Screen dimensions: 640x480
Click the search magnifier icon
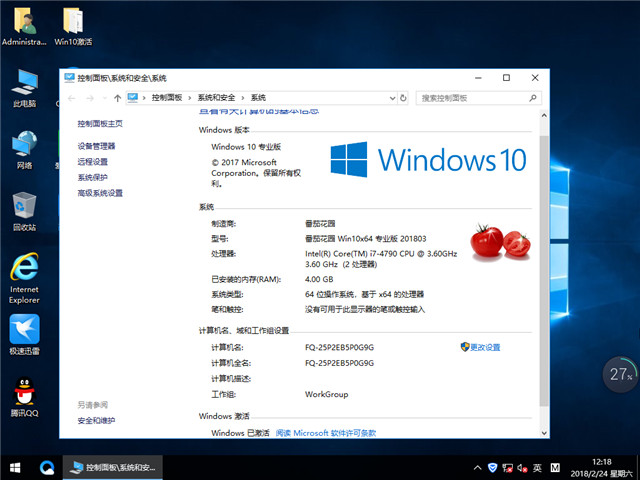[533, 98]
